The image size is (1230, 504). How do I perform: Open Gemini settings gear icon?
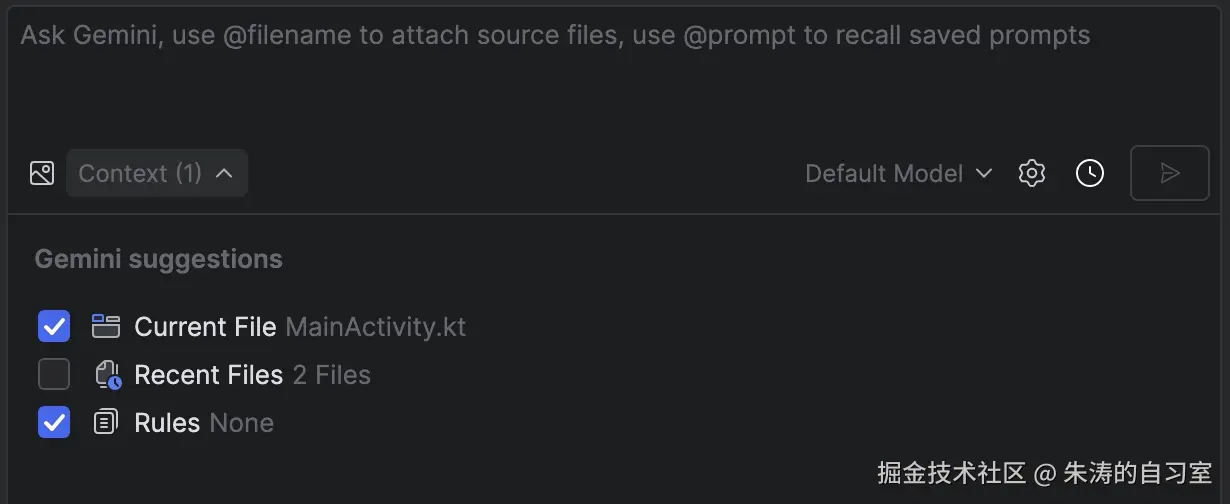coord(1031,173)
